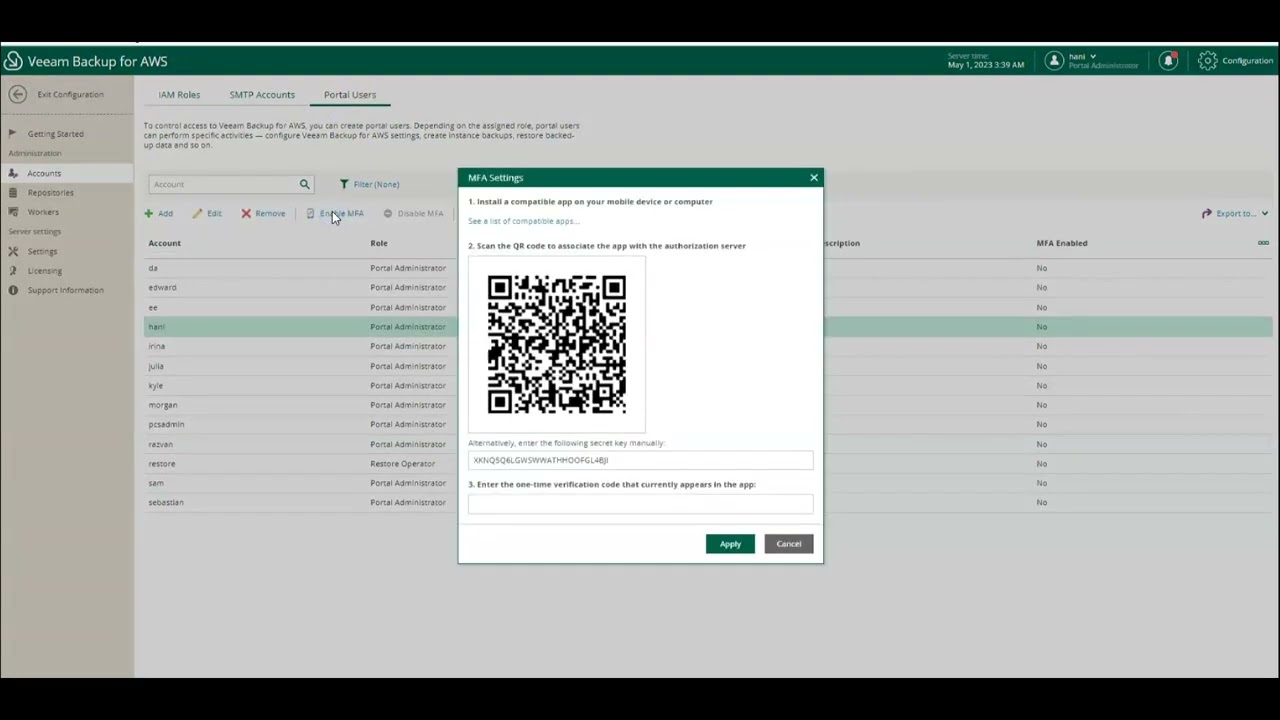Switch to the SMTP Accounts tab
This screenshot has height=720, width=1280.
(x=262, y=95)
